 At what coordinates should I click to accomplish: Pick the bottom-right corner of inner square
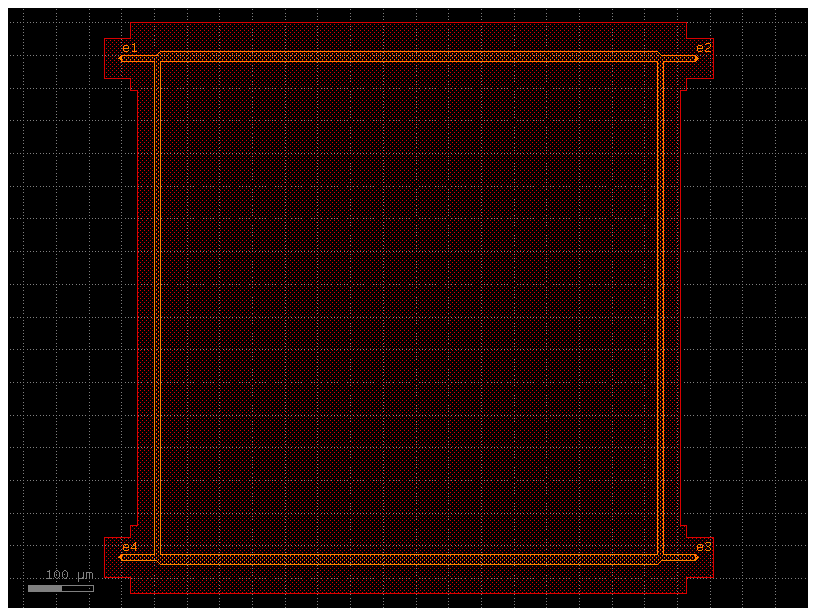(657, 553)
